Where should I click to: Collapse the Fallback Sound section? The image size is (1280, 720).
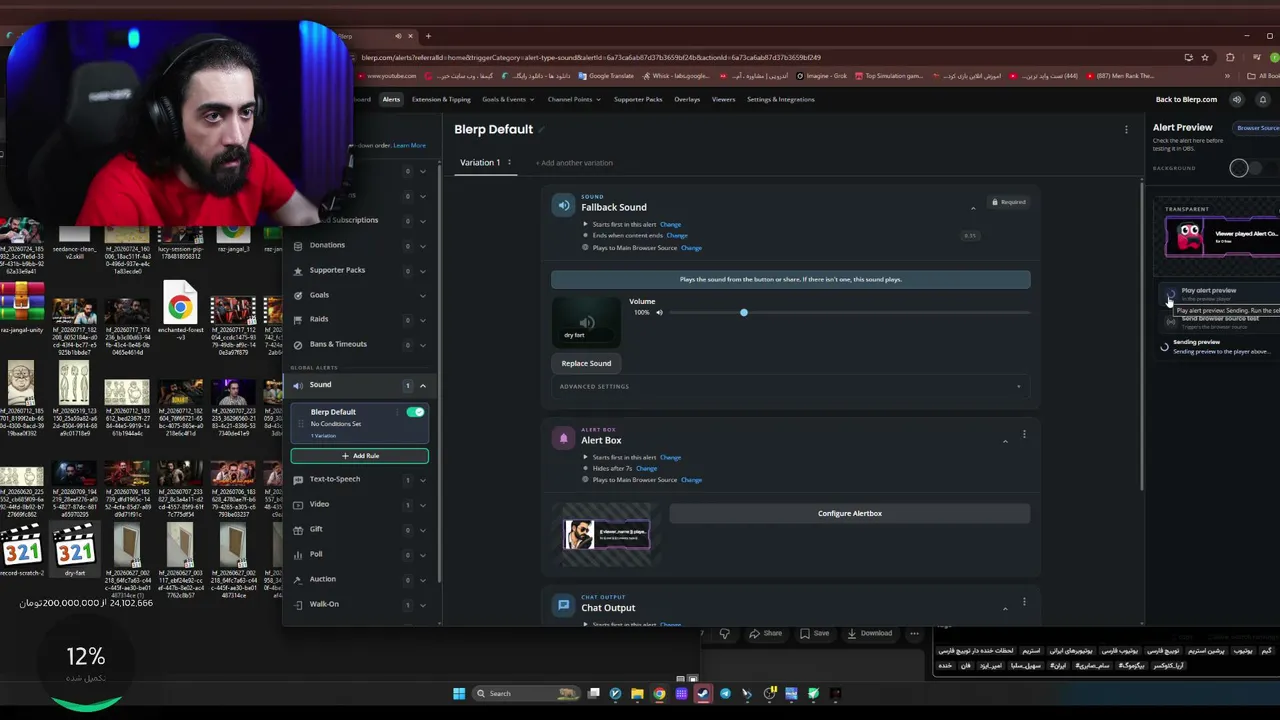click(x=973, y=207)
